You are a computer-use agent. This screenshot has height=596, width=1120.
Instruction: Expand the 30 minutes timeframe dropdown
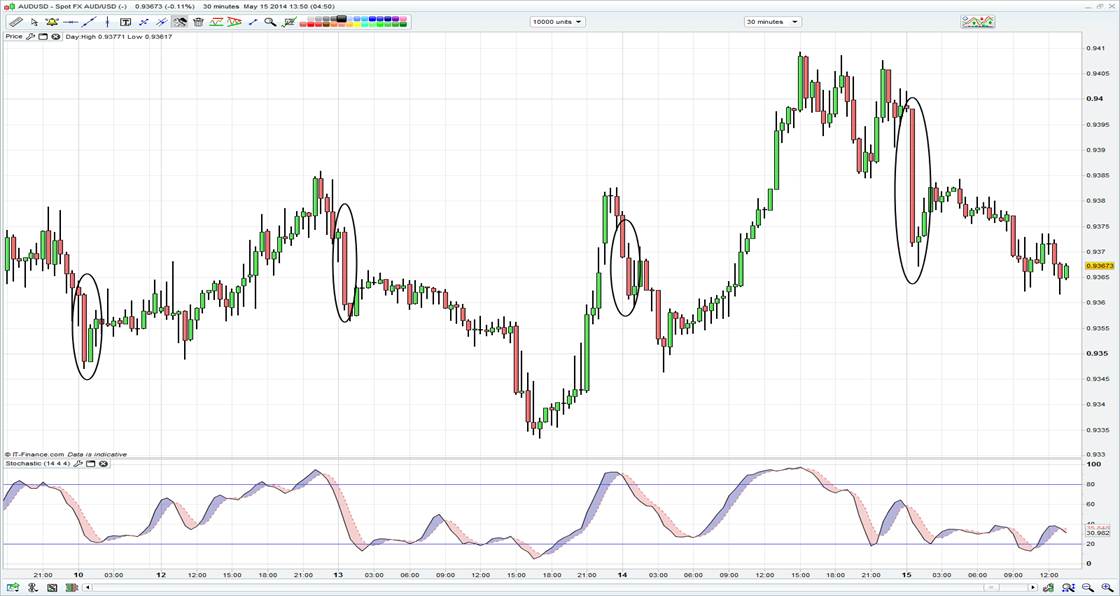[772, 21]
